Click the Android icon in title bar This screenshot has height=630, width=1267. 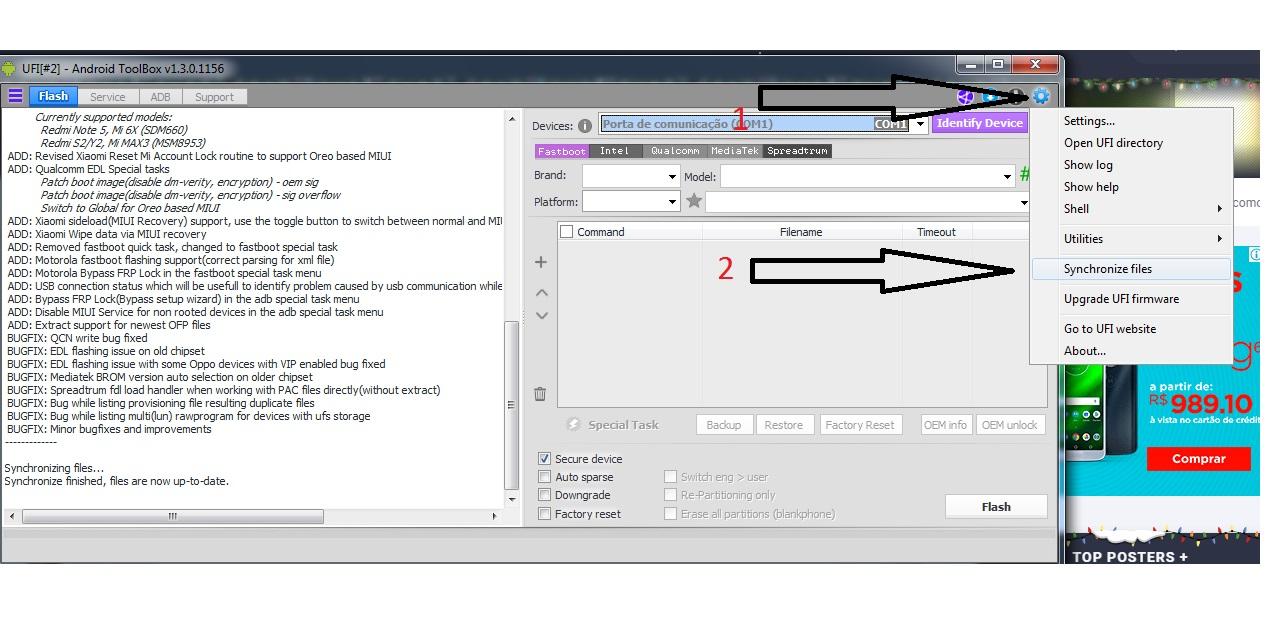point(9,68)
